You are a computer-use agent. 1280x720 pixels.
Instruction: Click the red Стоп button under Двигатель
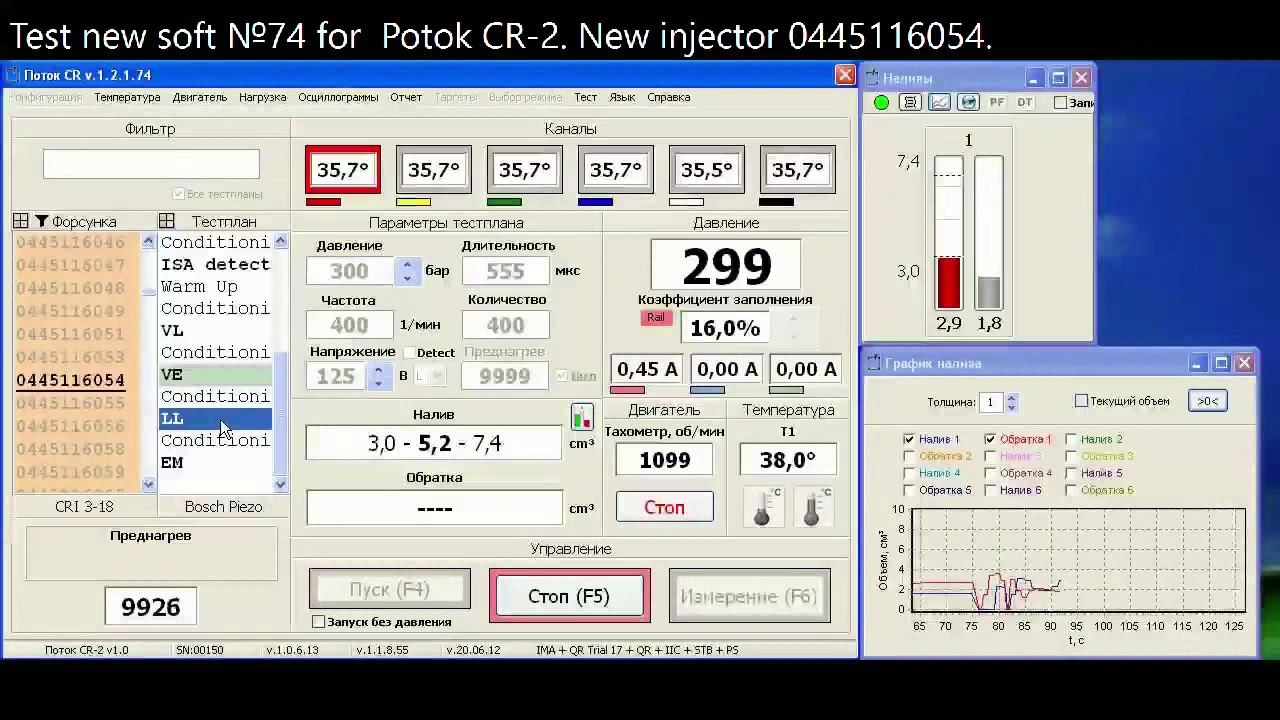pos(665,507)
